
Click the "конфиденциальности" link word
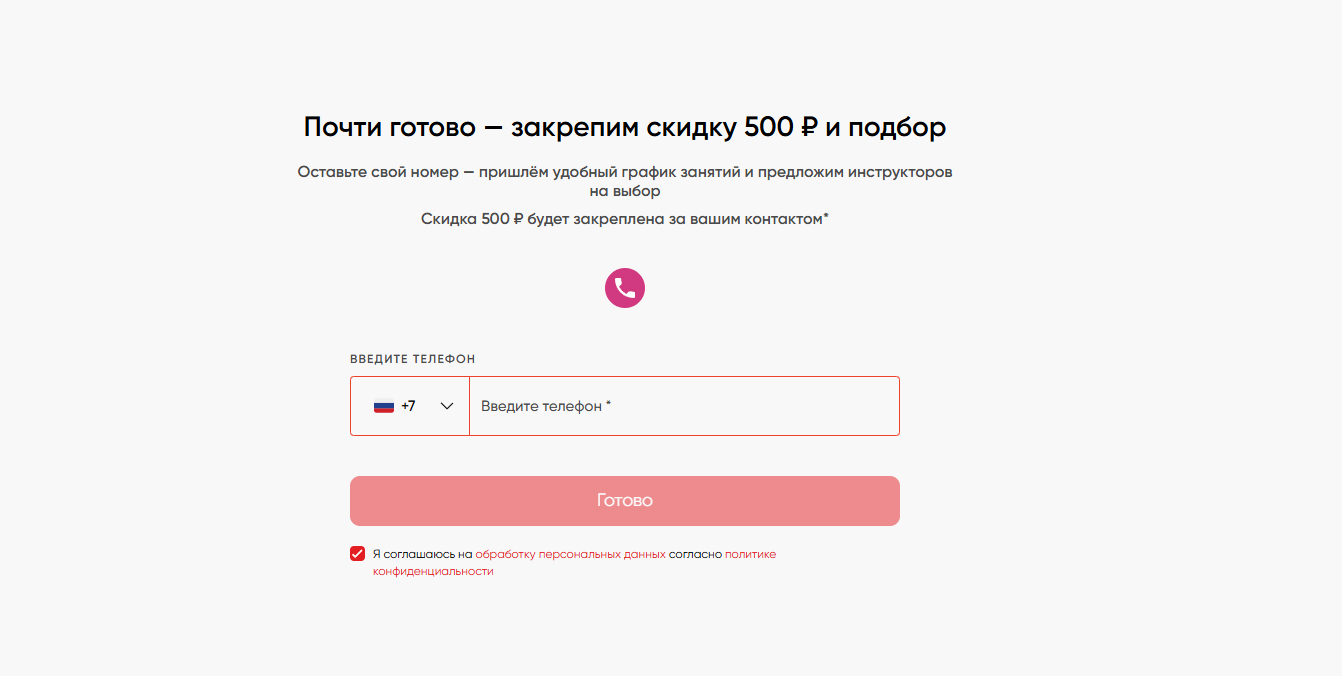pos(433,572)
